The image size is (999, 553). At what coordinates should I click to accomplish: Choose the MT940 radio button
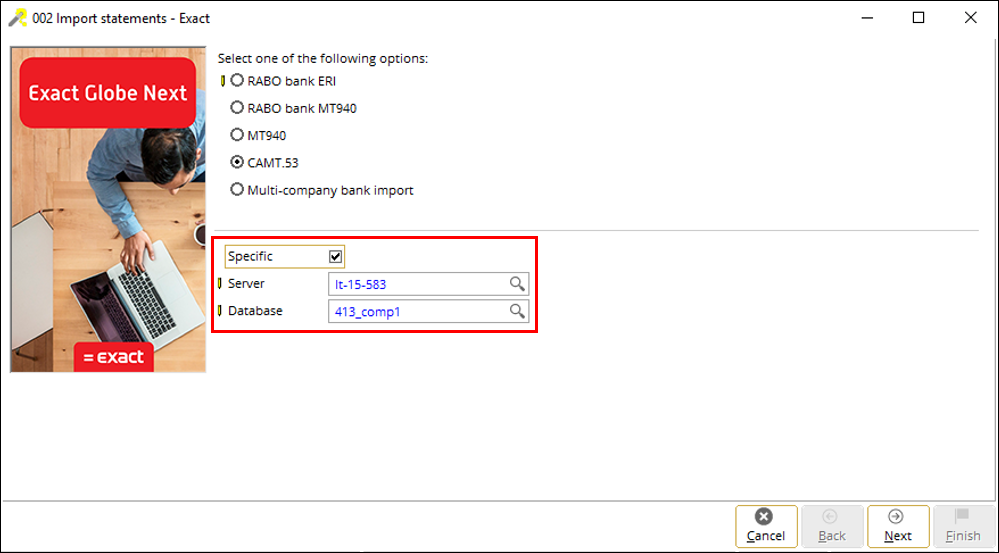click(237, 135)
